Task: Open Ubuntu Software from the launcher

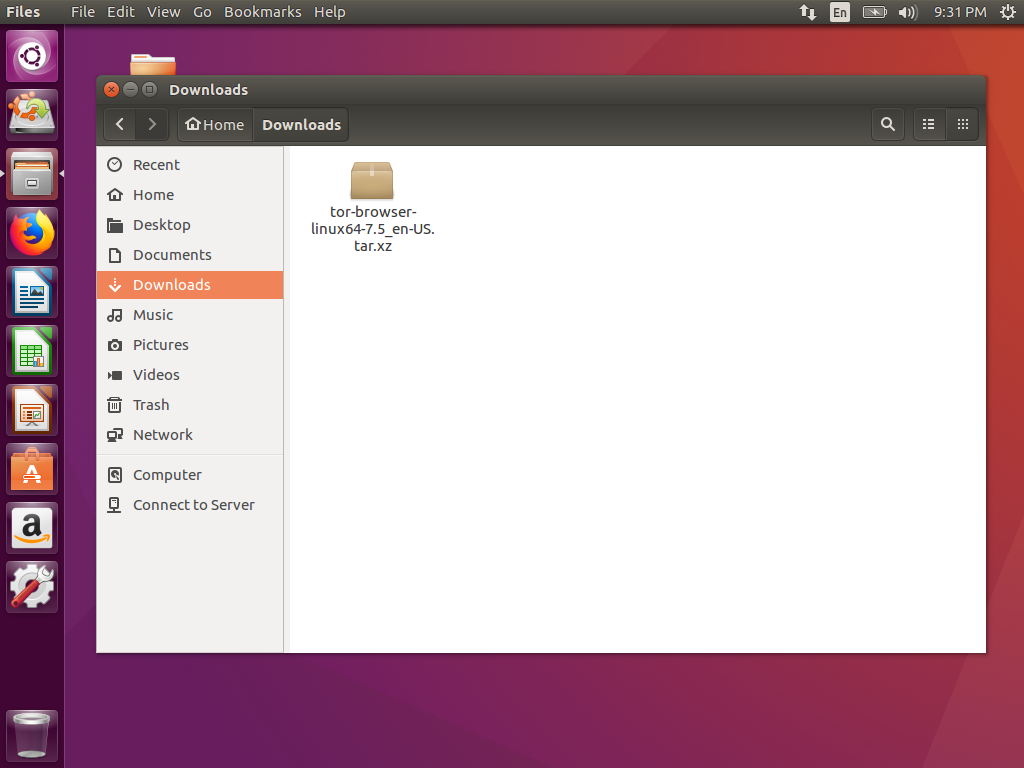Action: click(x=33, y=469)
